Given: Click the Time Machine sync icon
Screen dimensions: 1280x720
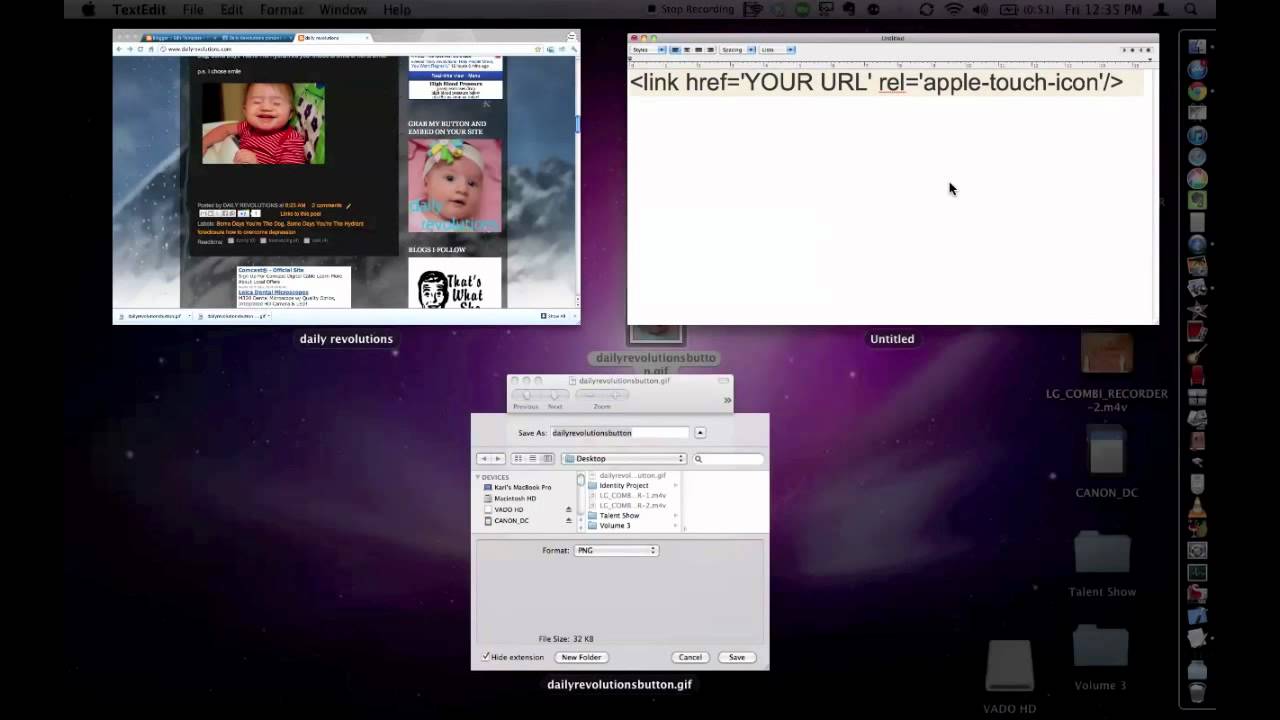Looking at the screenshot, I should point(927,9).
